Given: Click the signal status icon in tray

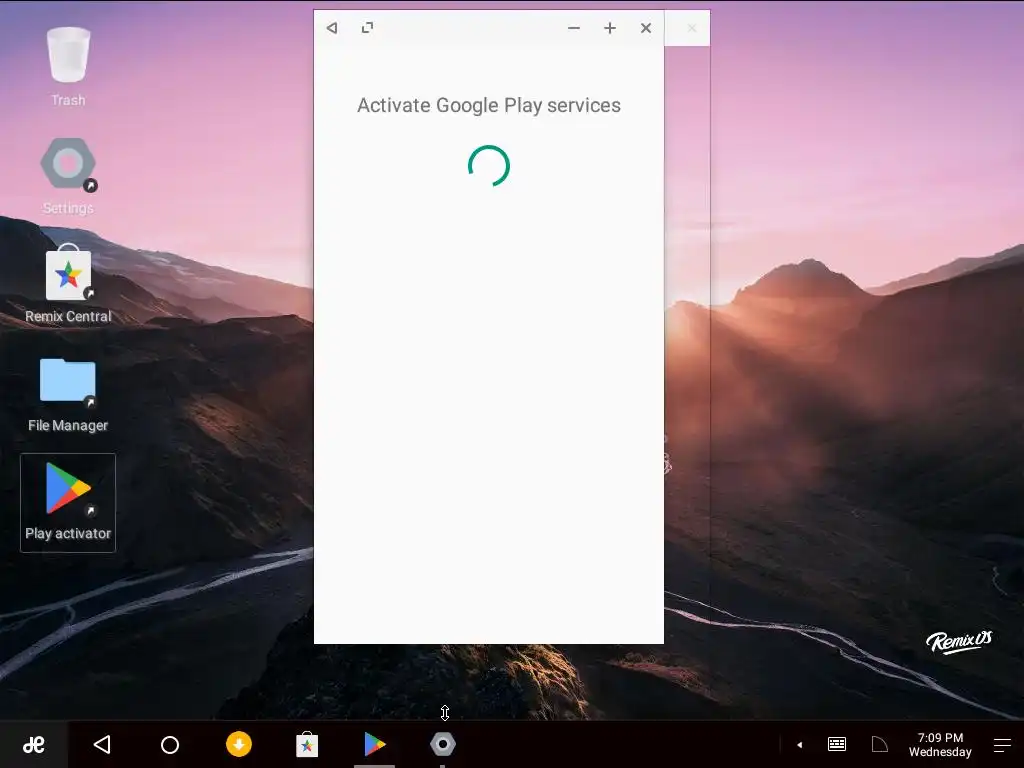Looking at the screenshot, I should click(x=880, y=744).
